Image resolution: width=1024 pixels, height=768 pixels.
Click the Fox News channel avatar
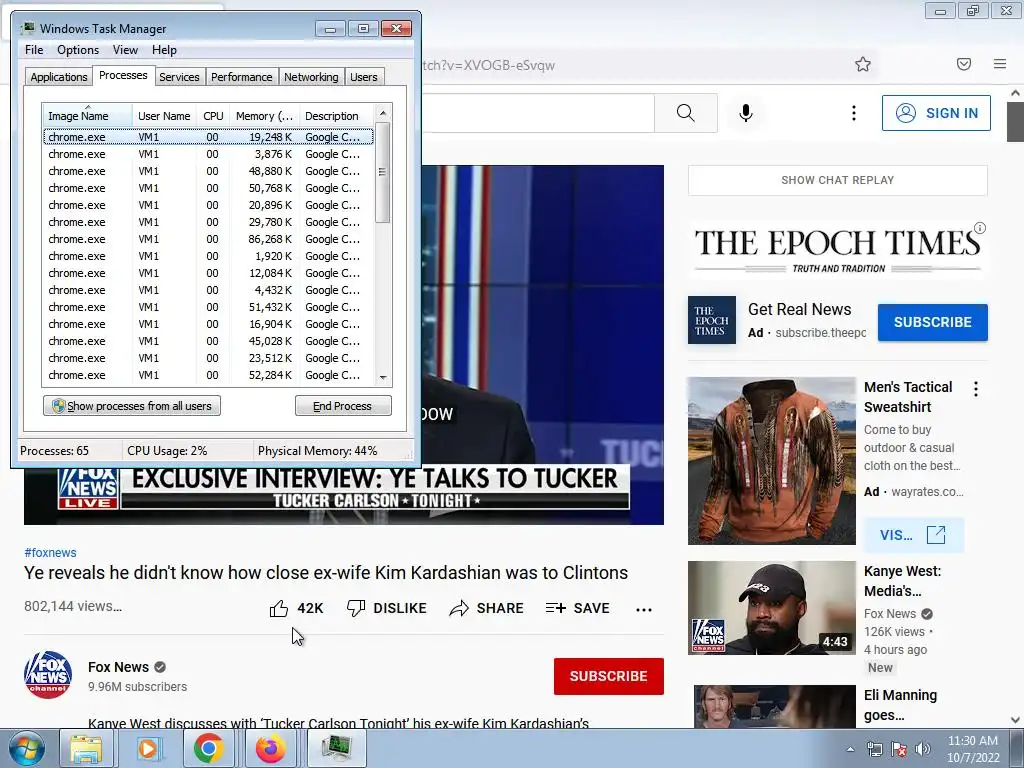pyautogui.click(x=48, y=675)
